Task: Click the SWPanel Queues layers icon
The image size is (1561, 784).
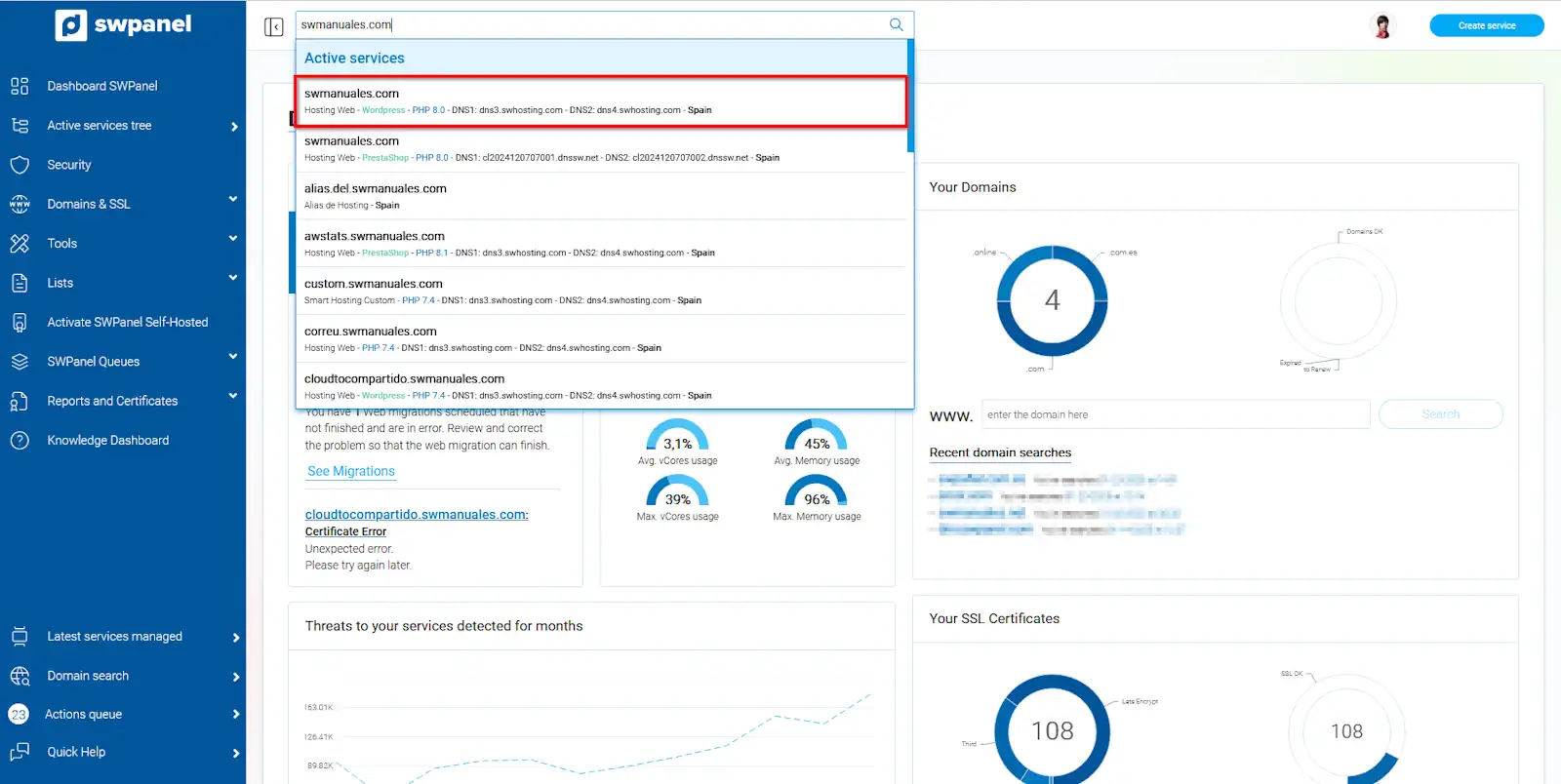Action: pyautogui.click(x=20, y=361)
